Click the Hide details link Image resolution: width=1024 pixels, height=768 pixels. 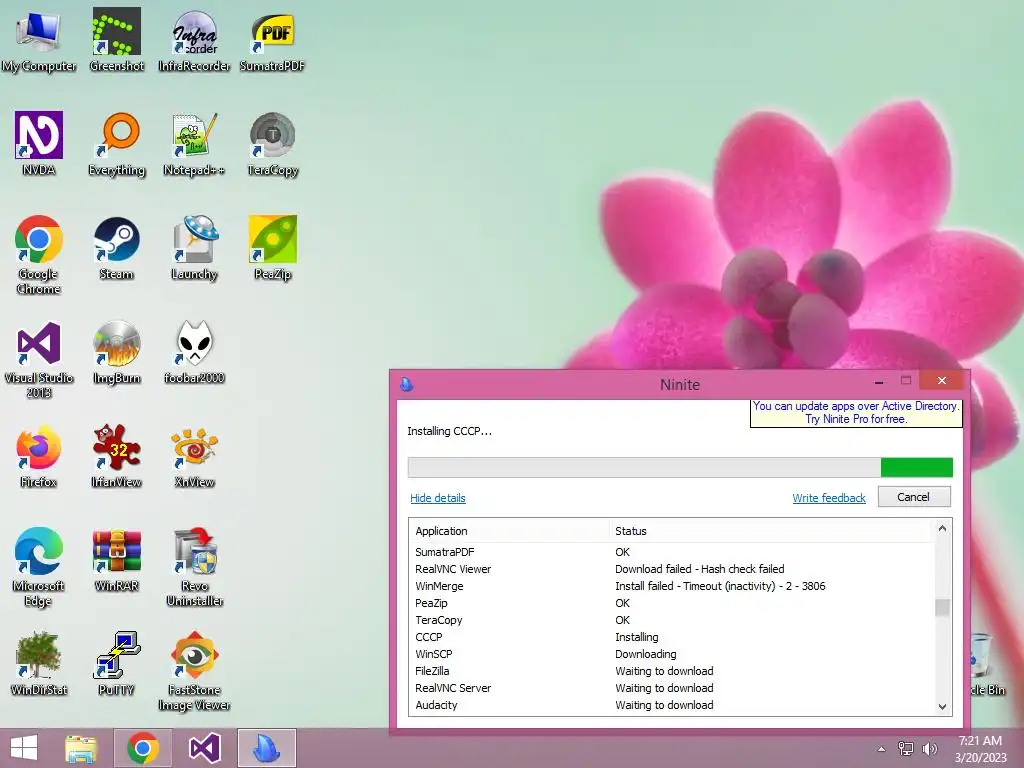(438, 498)
